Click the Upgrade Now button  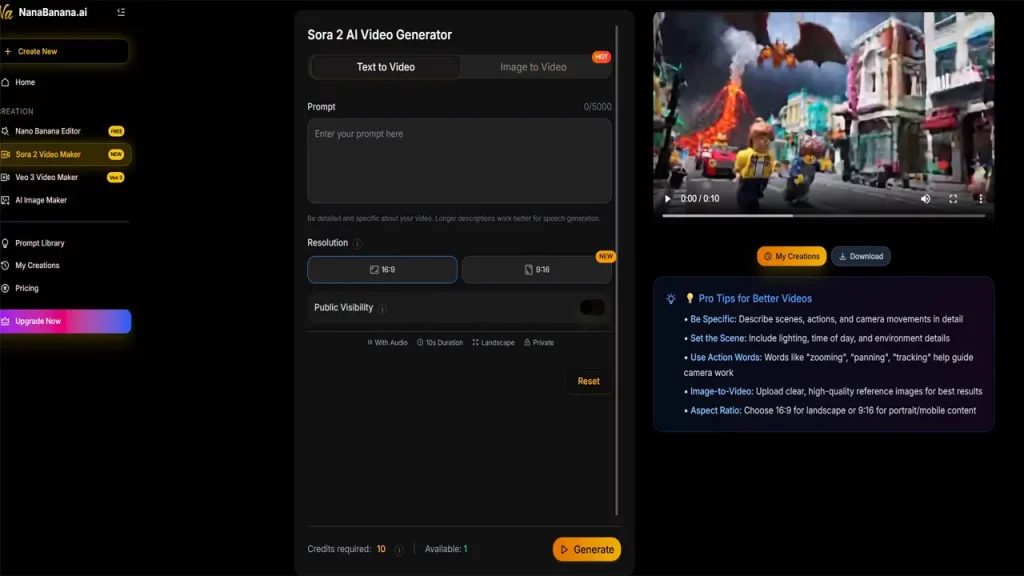(x=65, y=321)
